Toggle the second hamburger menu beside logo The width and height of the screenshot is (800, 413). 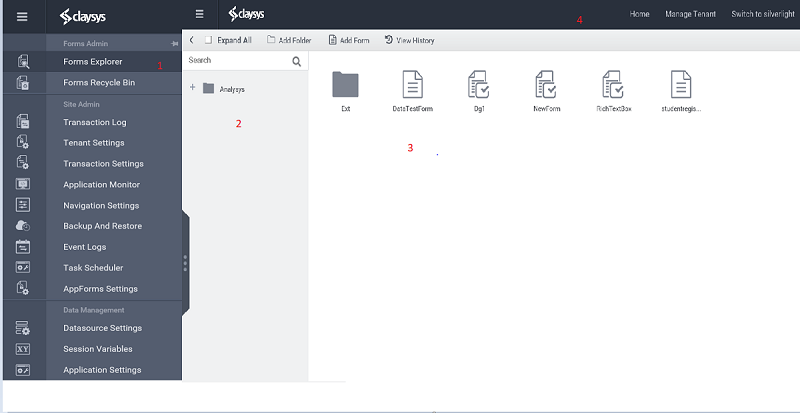coord(200,14)
